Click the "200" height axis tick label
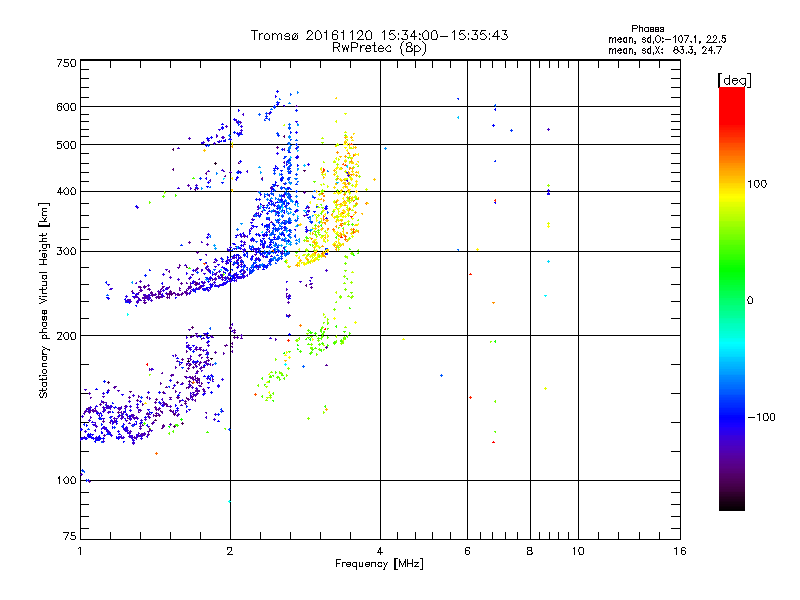 tap(66, 336)
